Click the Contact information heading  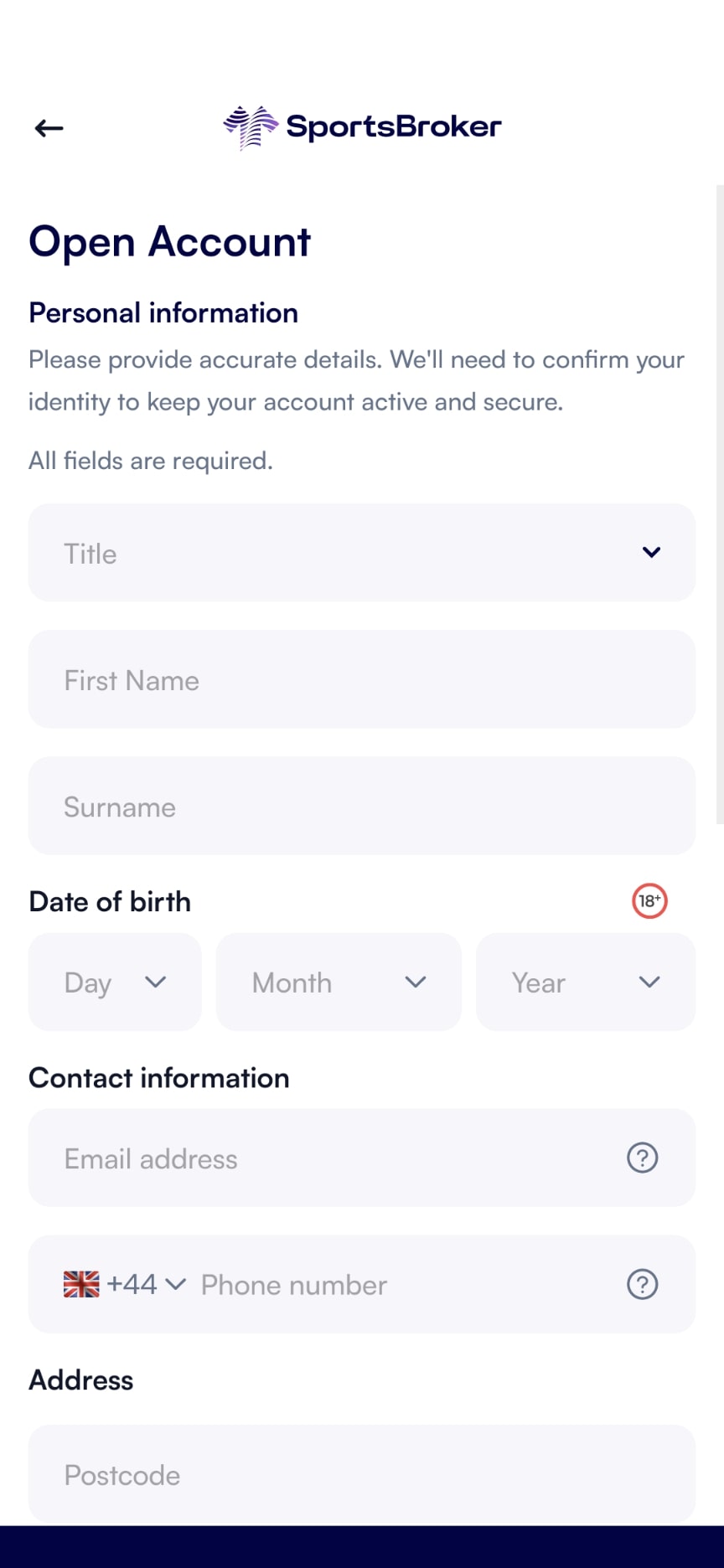click(158, 1077)
